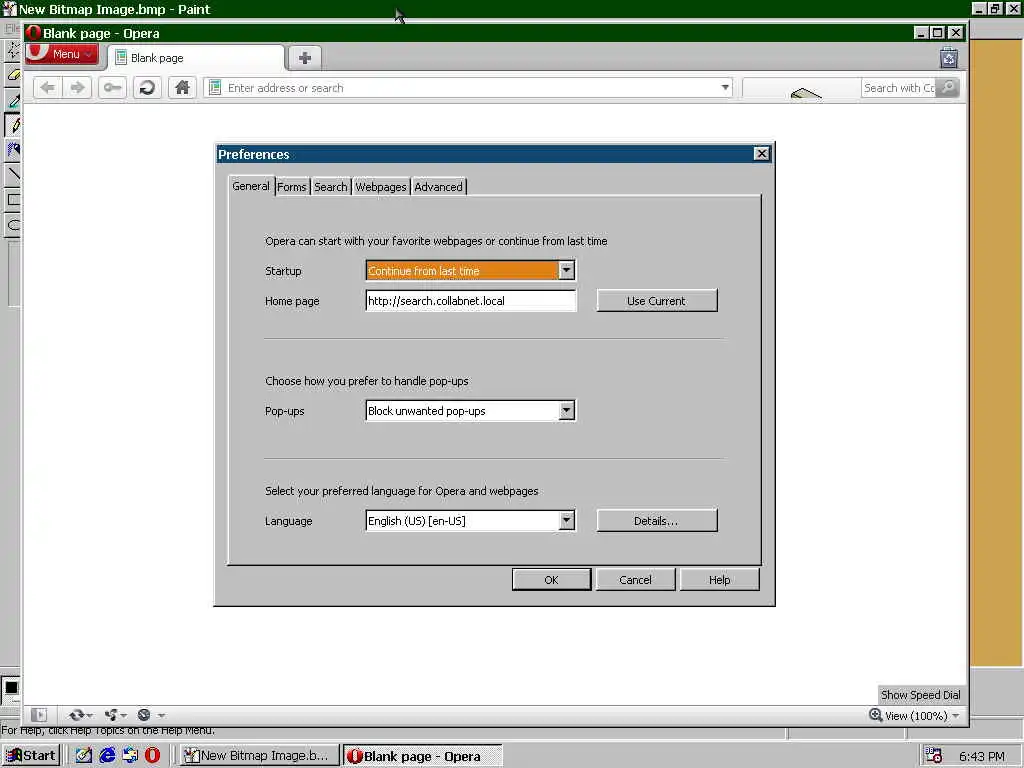Image resolution: width=1024 pixels, height=768 pixels.
Task: Open the Start menu
Action: tap(31, 756)
